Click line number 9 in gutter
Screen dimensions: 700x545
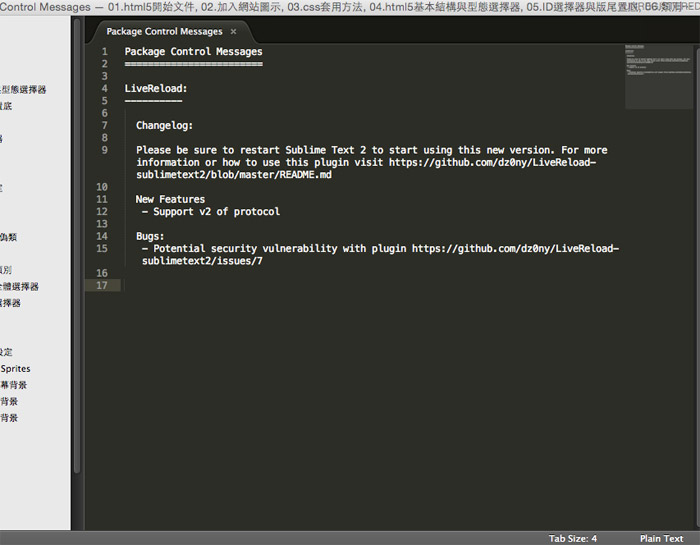point(104,150)
